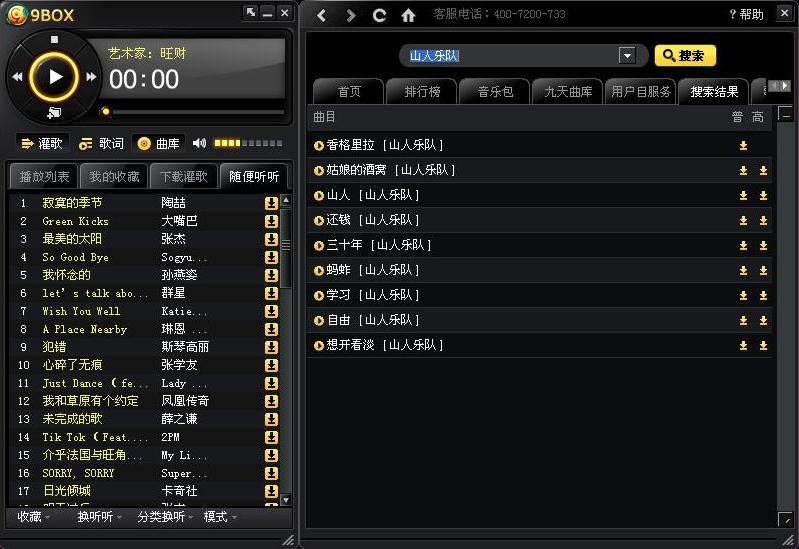Play 姑娘的酒窝 from the search results
Screen dimensions: 799x549
(x=319, y=170)
